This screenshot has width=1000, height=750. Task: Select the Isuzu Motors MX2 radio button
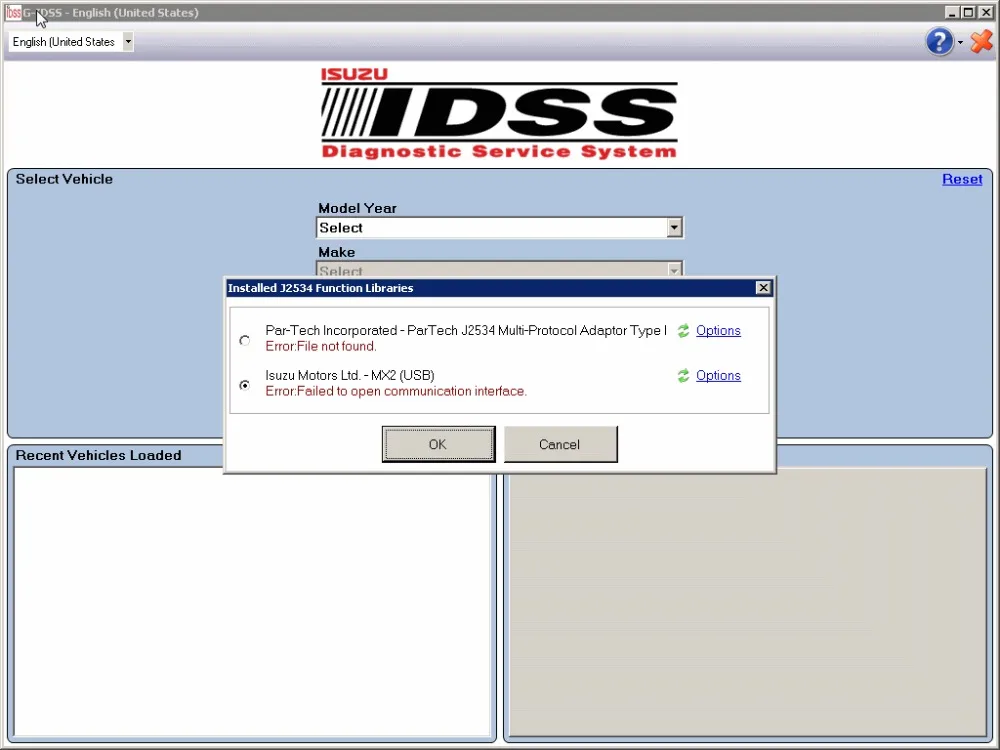(x=245, y=385)
